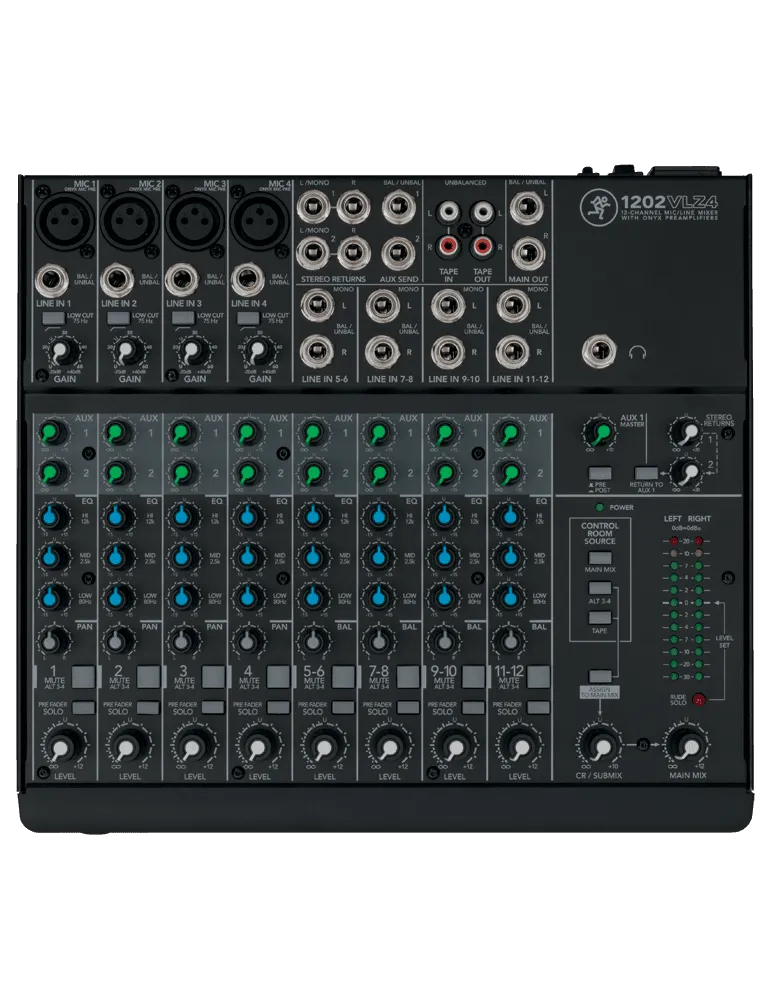The image size is (771, 1000).
Task: Click the green POWER indicator LED
Action: 600,508
